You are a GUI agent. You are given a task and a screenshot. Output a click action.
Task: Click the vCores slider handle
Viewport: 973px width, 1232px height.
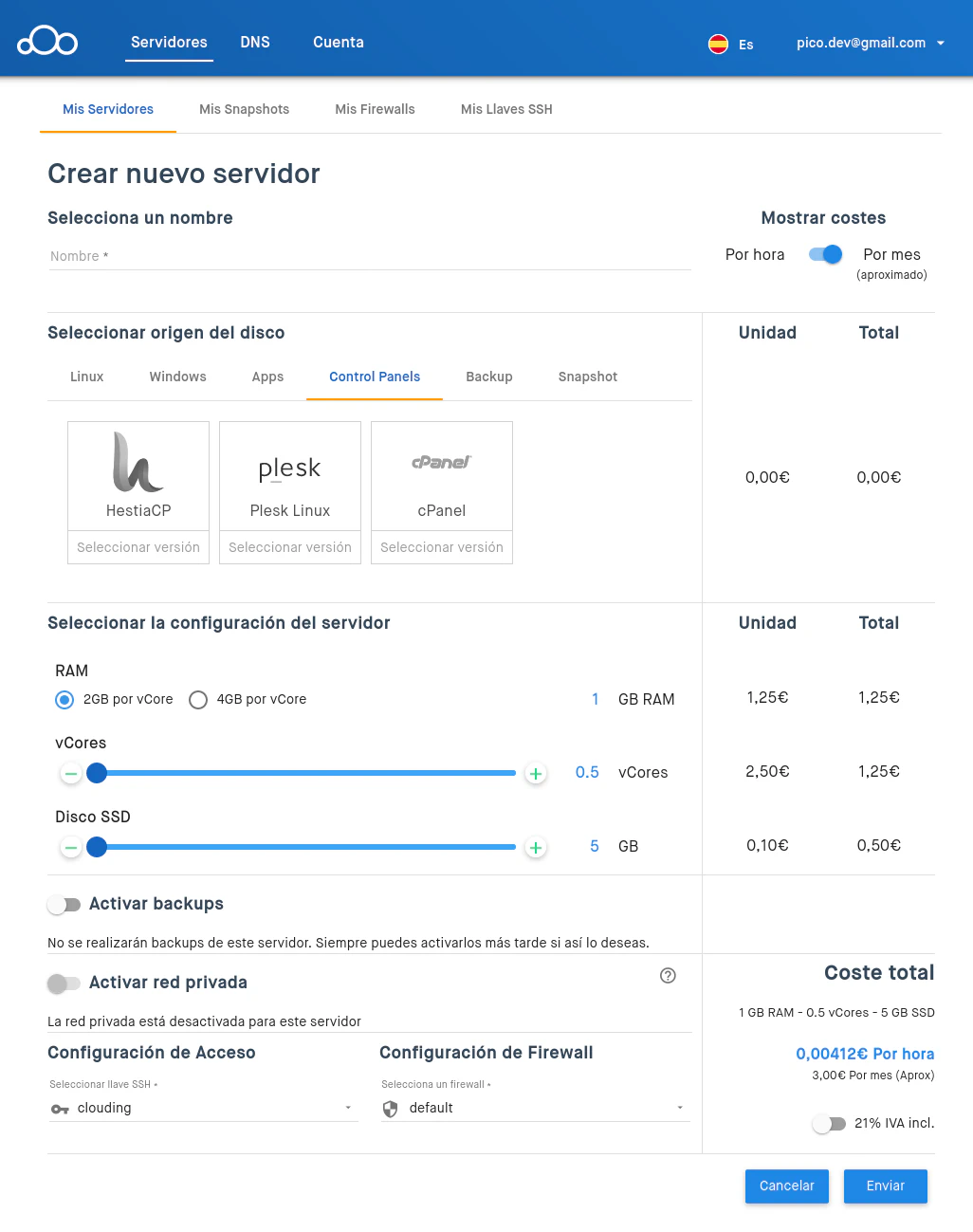click(x=97, y=773)
